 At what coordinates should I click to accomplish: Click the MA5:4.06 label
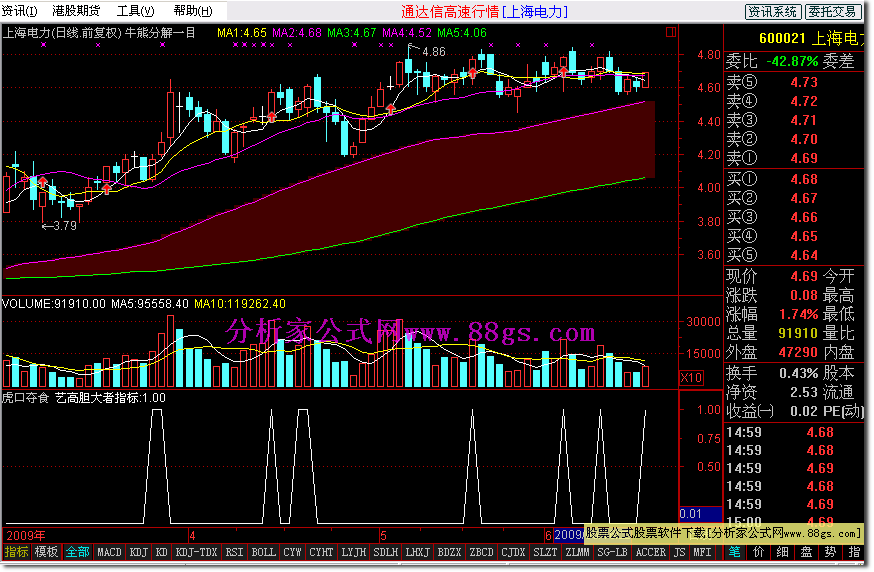(462, 33)
